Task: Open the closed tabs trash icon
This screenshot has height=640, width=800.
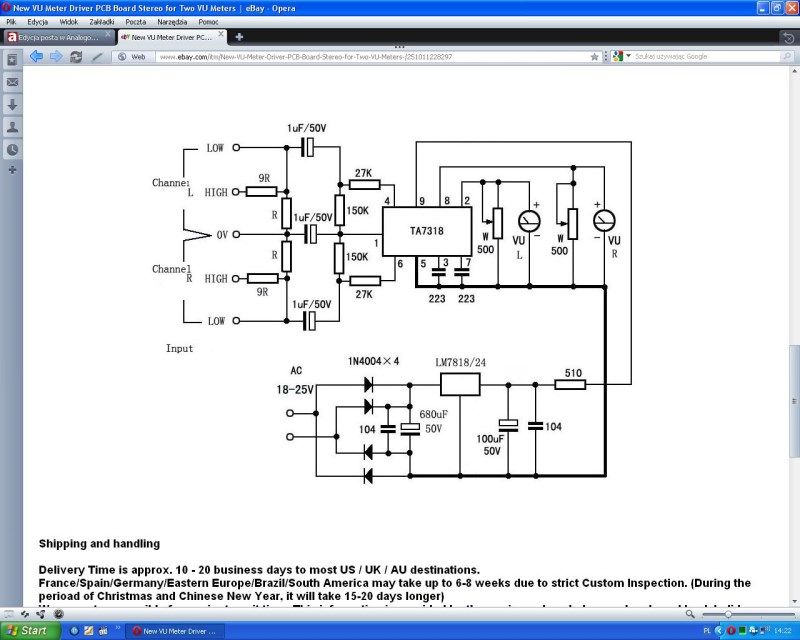Action: pos(788,37)
